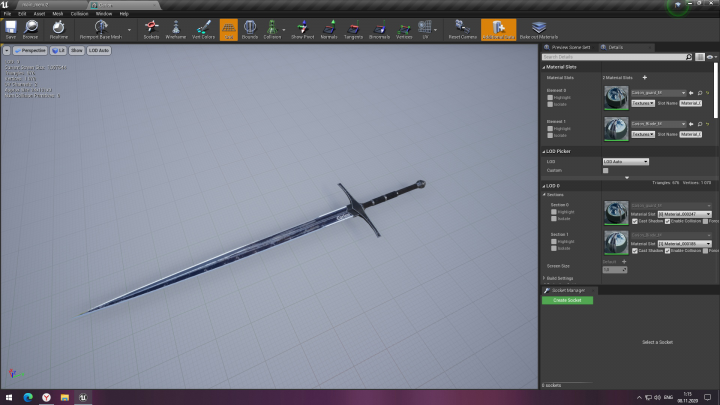The height and width of the screenshot is (405, 720).
Task: Toggle Tangents display
Action: pyautogui.click(x=353, y=30)
